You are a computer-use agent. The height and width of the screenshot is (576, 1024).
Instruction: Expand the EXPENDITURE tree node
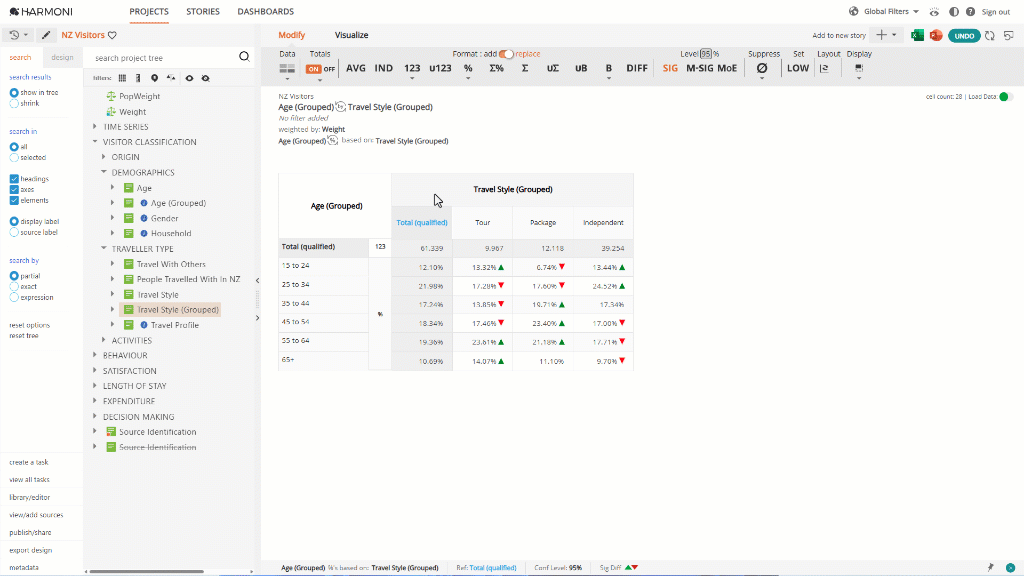tap(95, 401)
